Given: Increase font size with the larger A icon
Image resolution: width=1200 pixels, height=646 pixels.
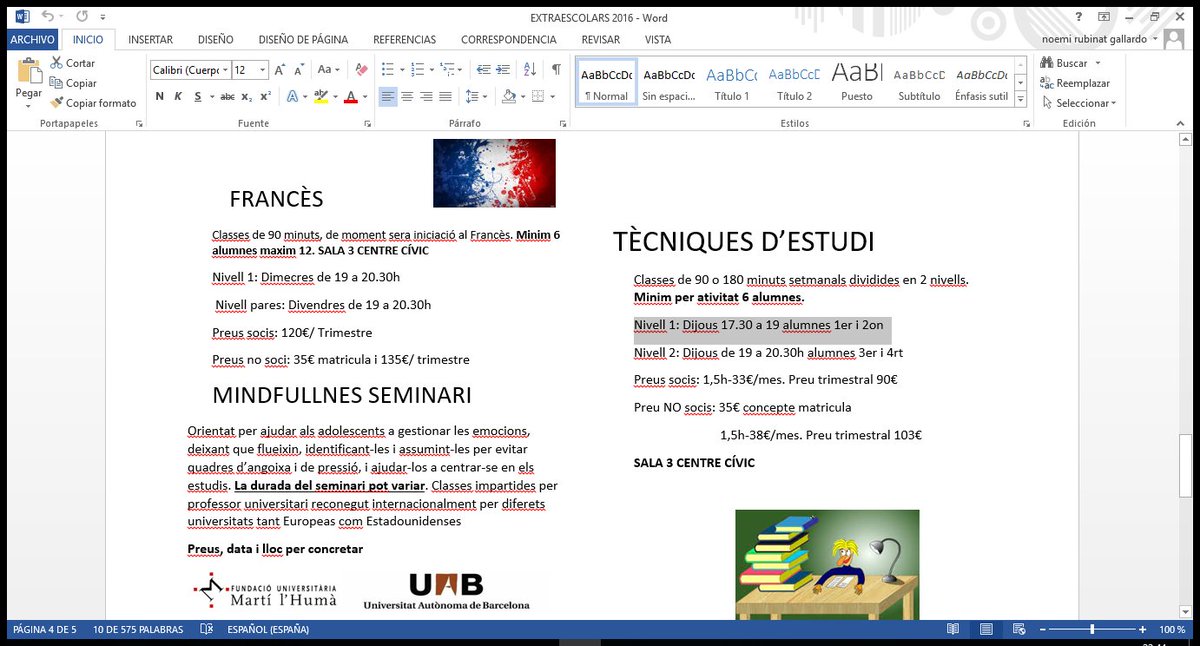Looking at the screenshot, I should click(x=280, y=70).
